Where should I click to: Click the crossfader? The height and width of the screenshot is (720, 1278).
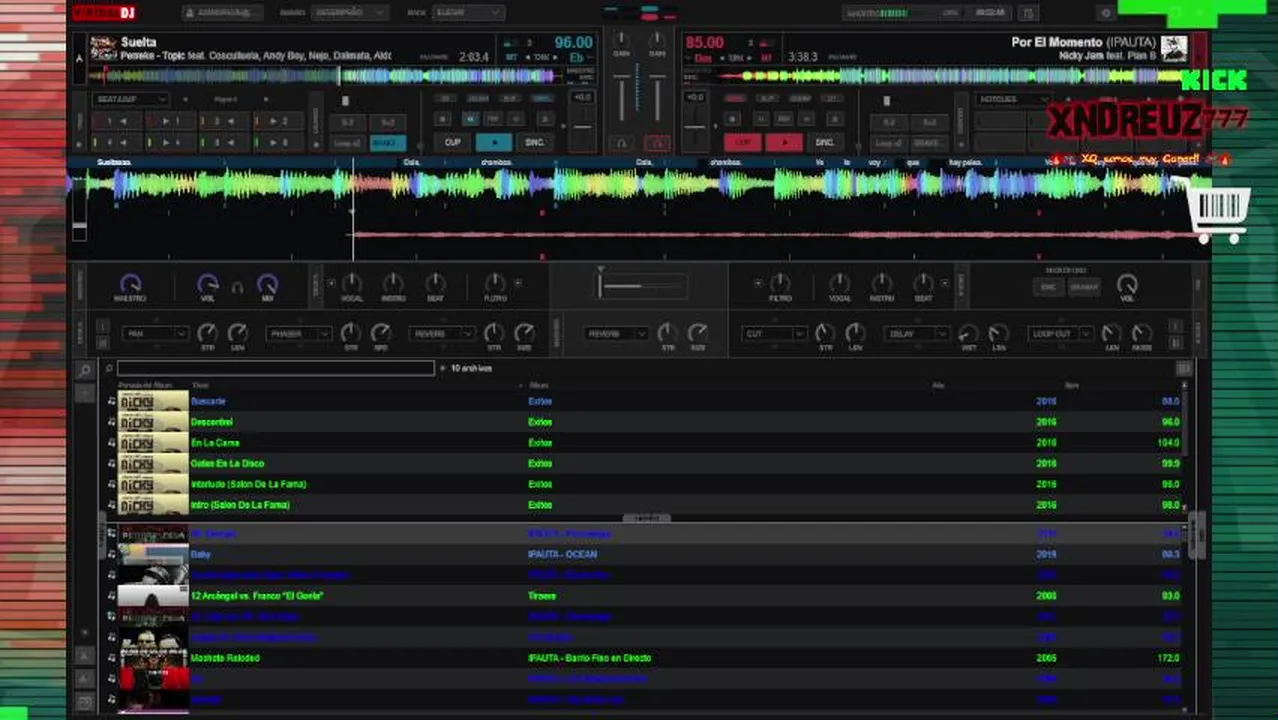click(x=641, y=286)
